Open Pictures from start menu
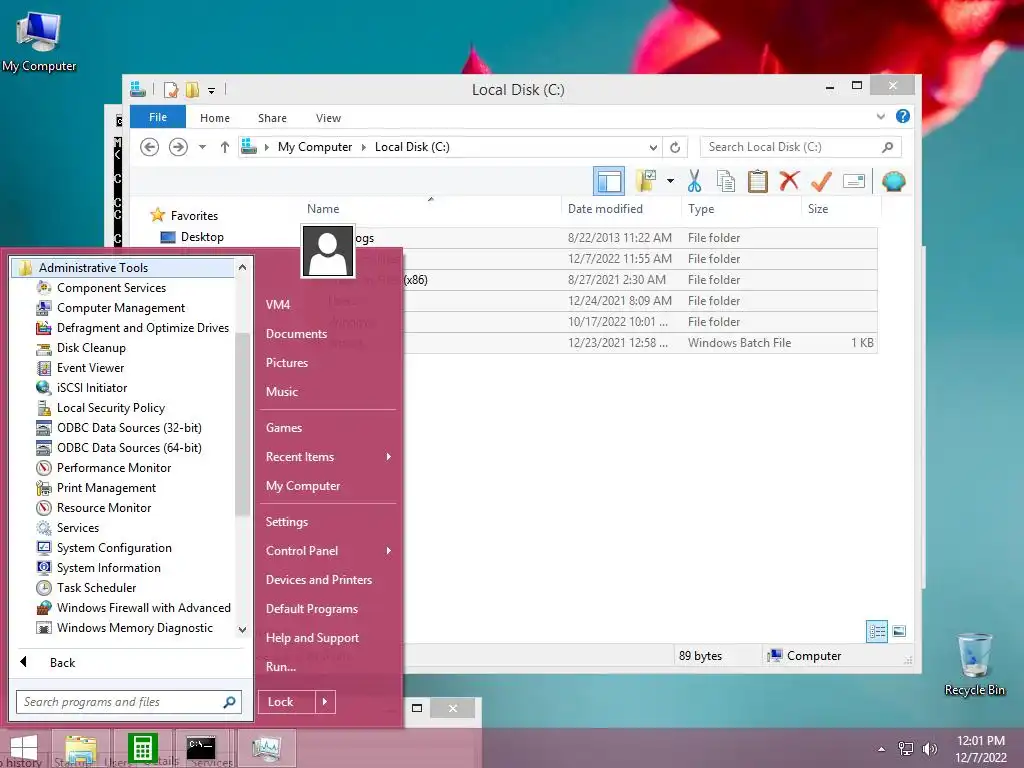 tap(287, 362)
